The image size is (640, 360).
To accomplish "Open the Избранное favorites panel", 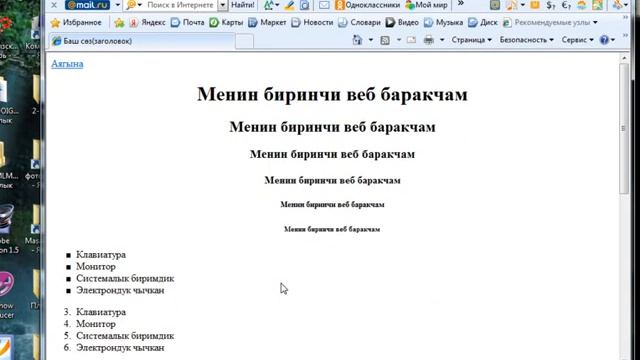I will [76, 22].
